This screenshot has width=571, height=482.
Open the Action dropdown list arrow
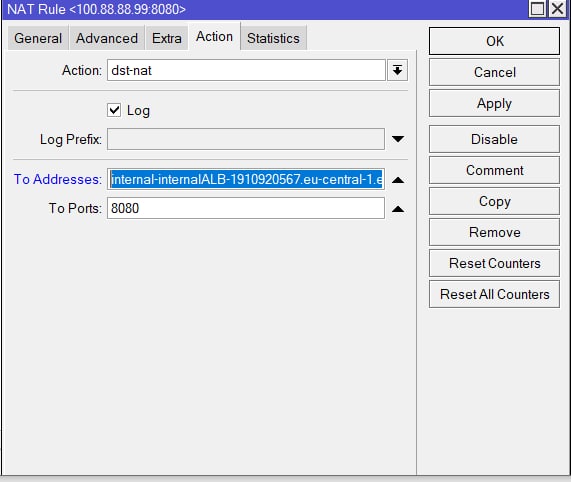397,70
